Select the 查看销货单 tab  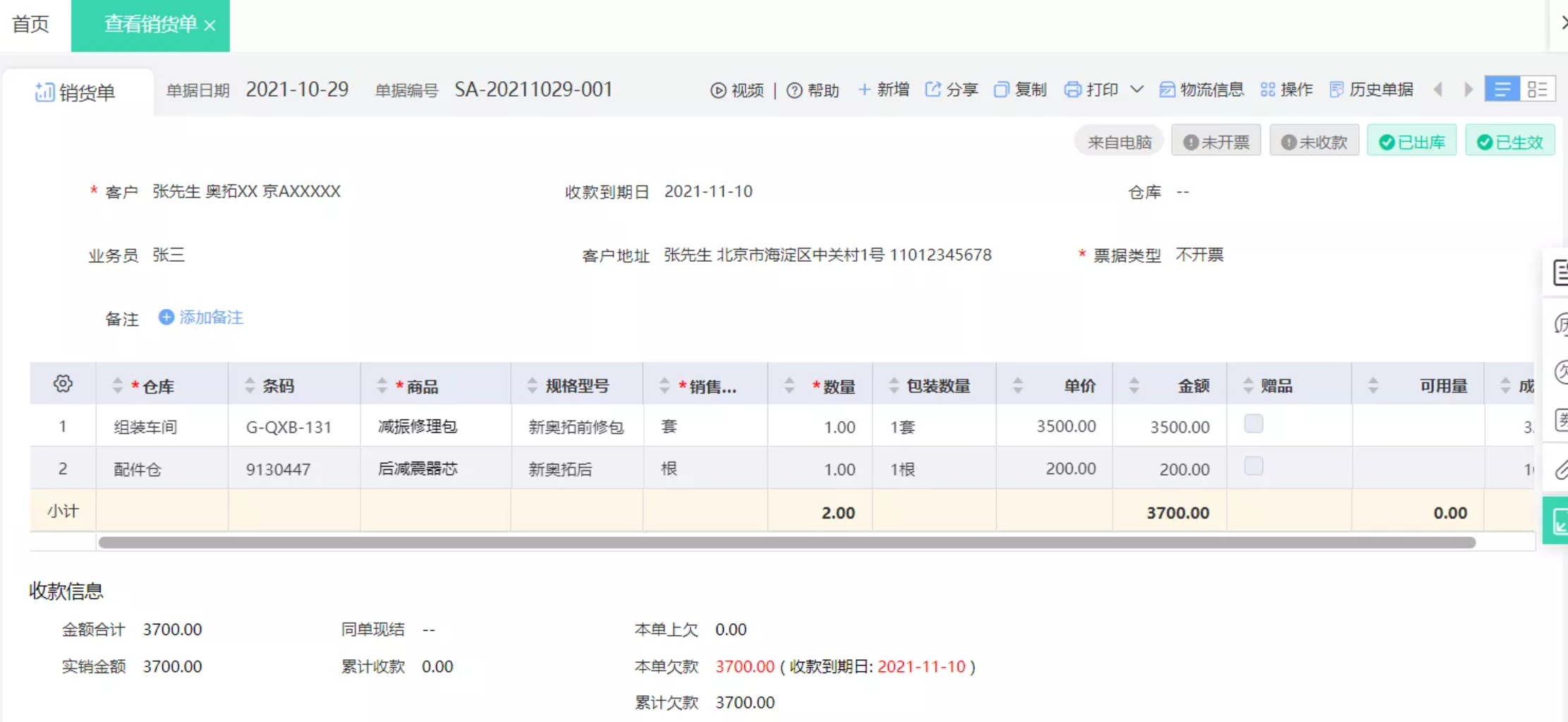(150, 25)
